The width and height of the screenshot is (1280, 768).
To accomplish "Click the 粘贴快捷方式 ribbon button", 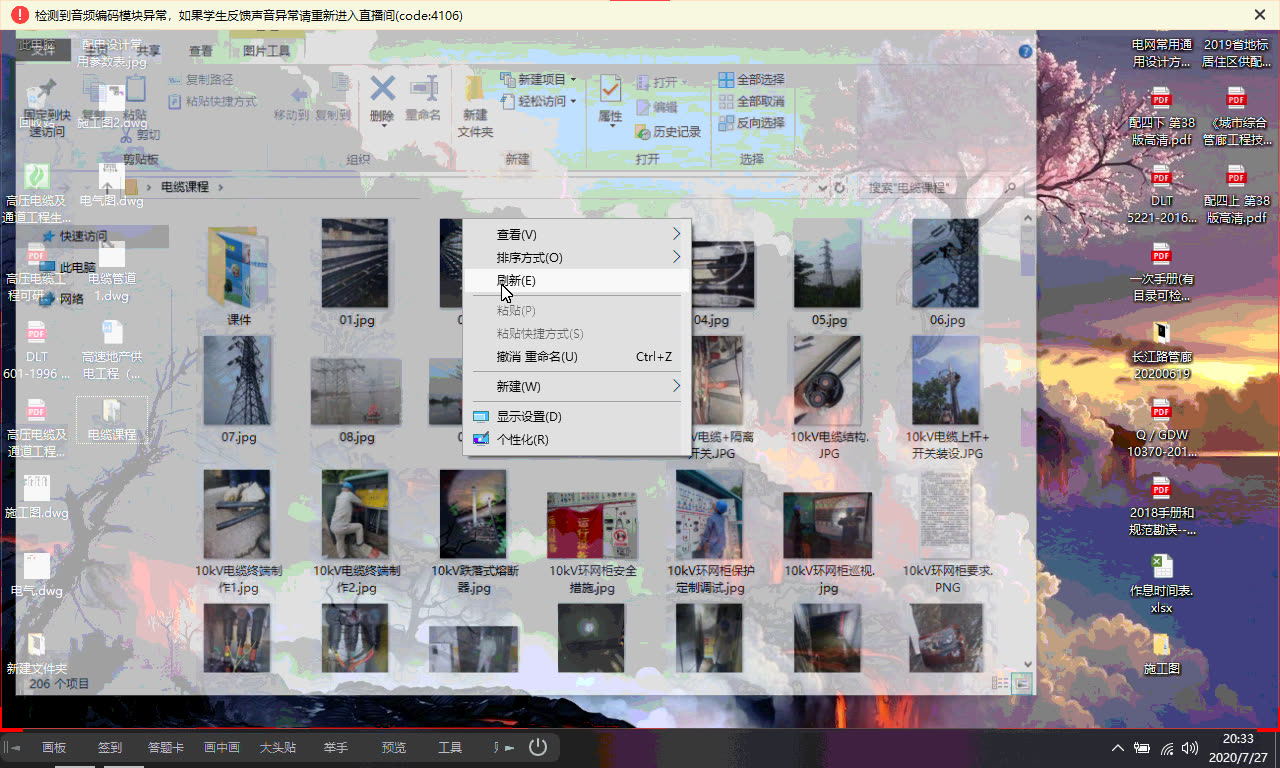I will pyautogui.click(x=211, y=101).
